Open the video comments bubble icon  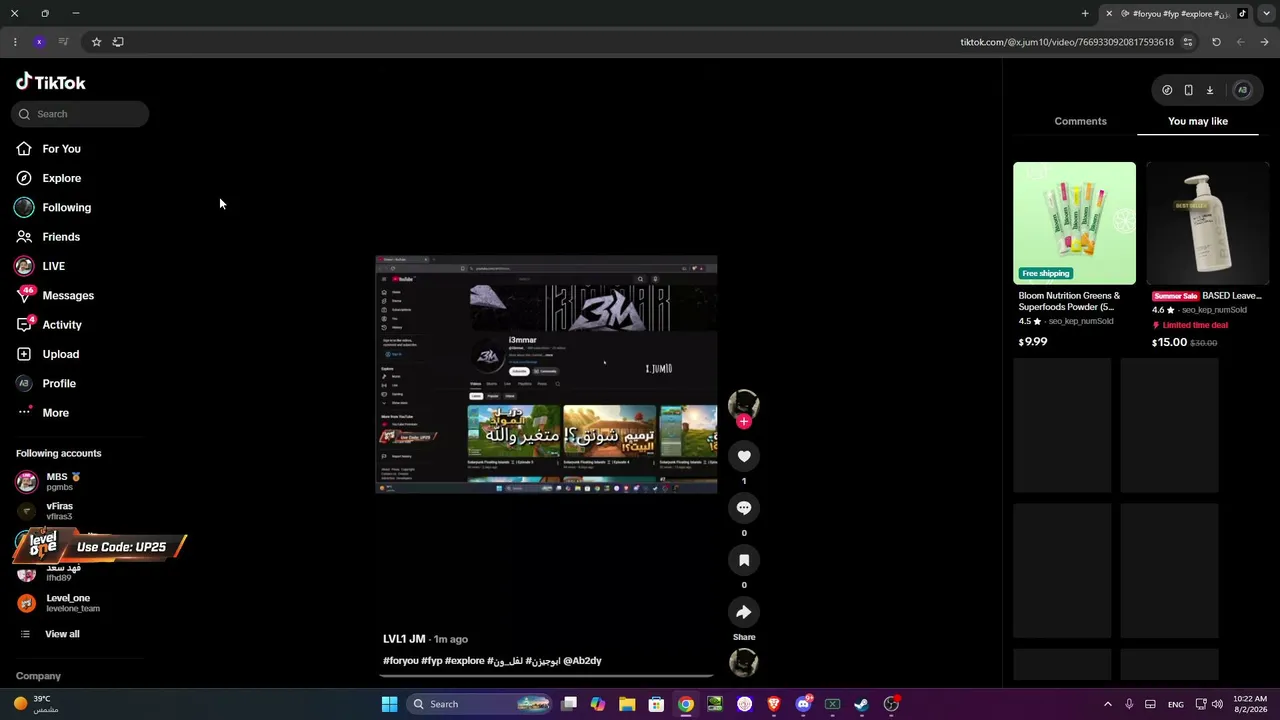click(x=743, y=508)
